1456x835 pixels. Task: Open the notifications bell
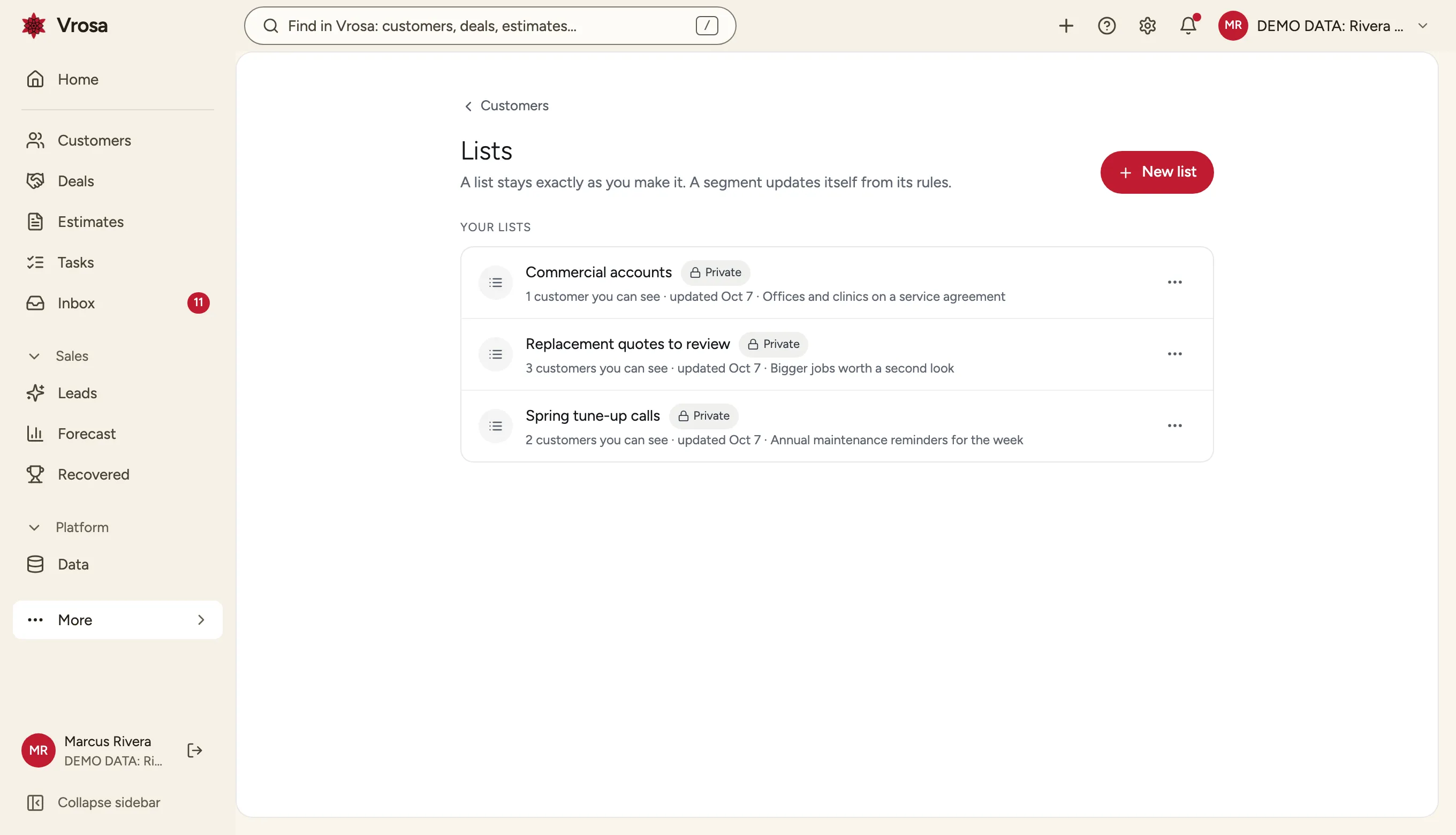coord(1188,26)
